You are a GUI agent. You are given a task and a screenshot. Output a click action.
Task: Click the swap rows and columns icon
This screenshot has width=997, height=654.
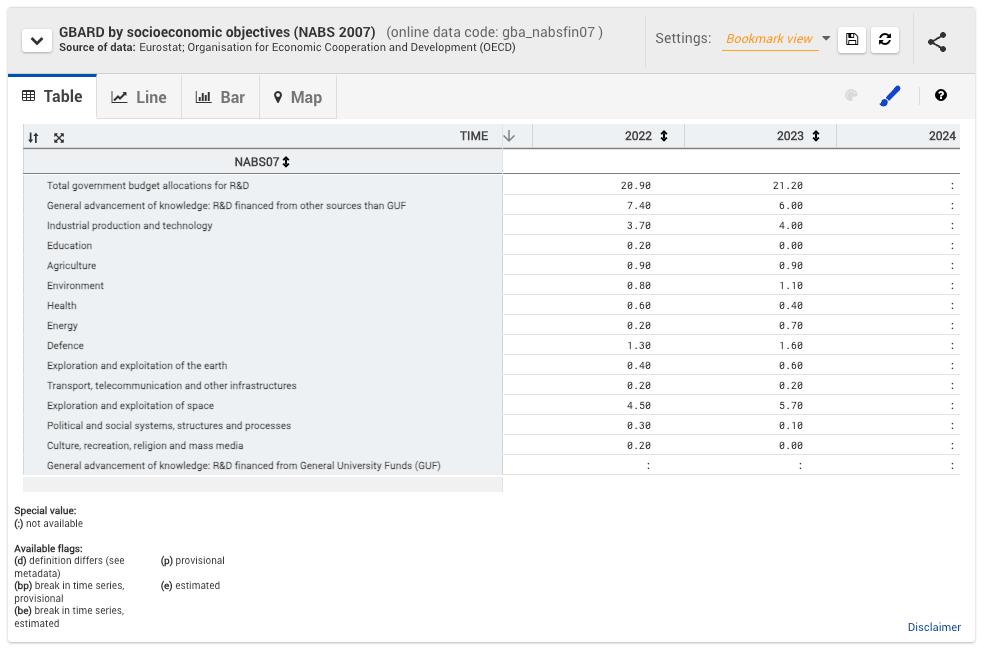point(34,138)
